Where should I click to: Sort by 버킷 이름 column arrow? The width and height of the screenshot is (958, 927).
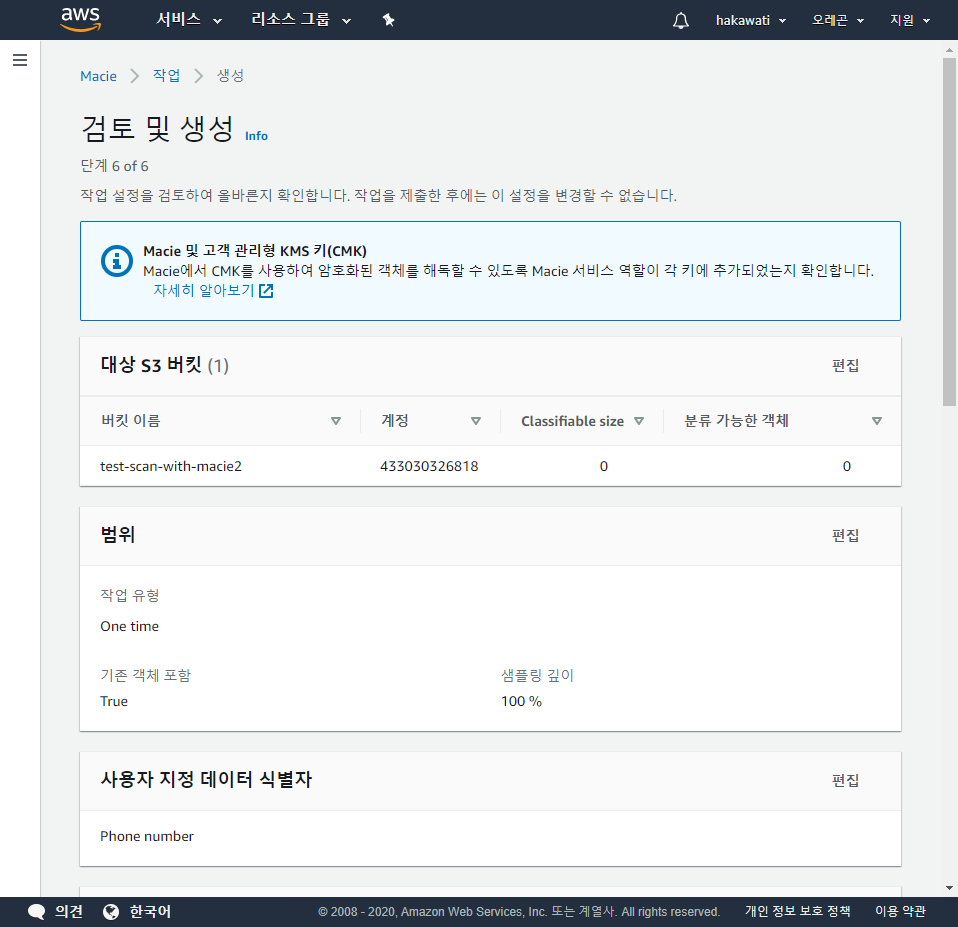(x=335, y=421)
